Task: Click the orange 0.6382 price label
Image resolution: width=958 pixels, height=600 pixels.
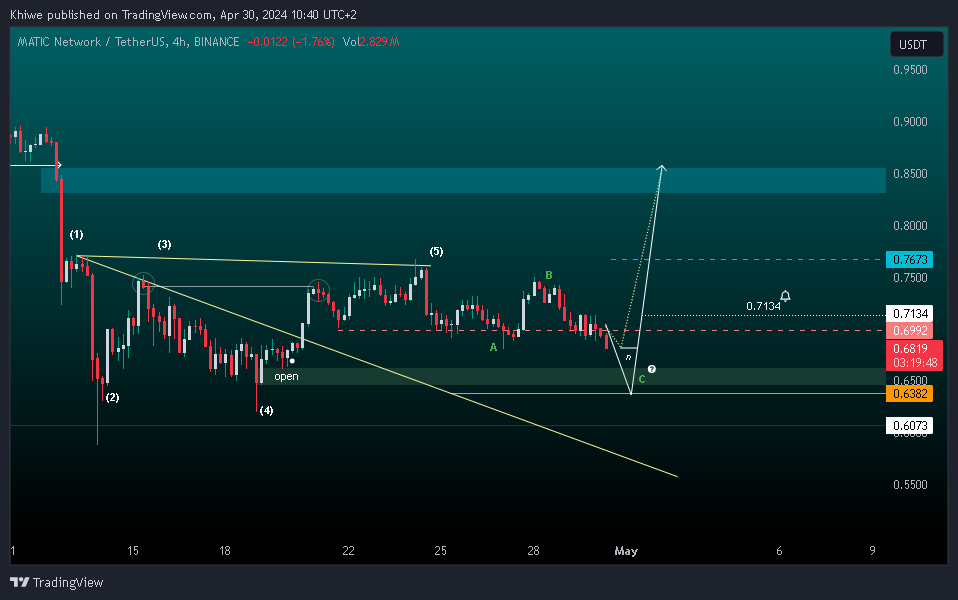Action: pyautogui.click(x=910, y=393)
